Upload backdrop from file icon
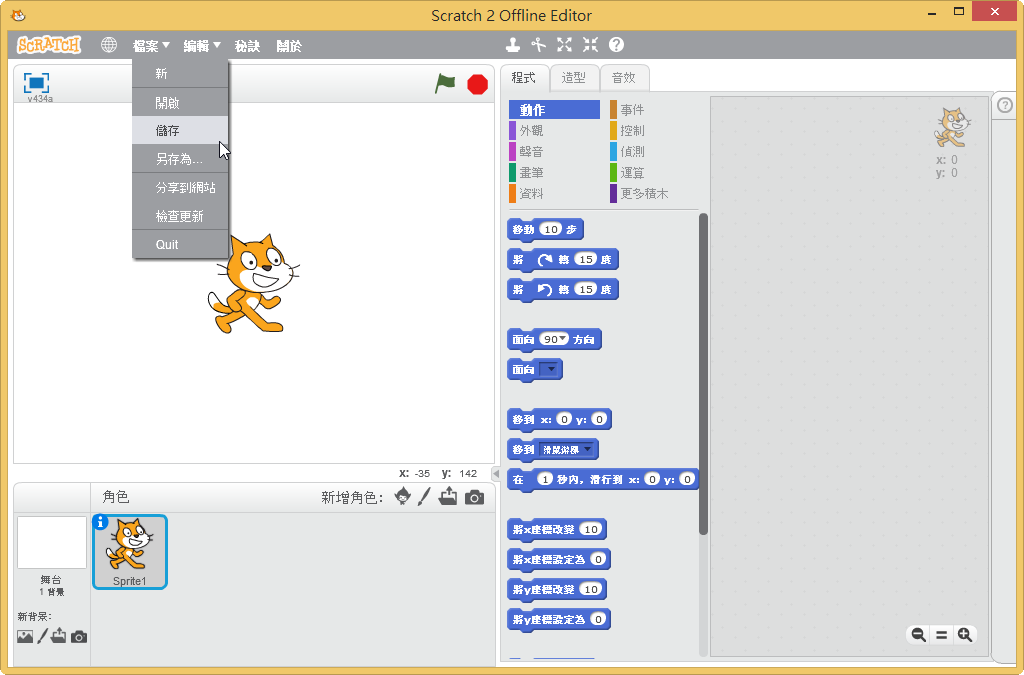 click(x=59, y=636)
